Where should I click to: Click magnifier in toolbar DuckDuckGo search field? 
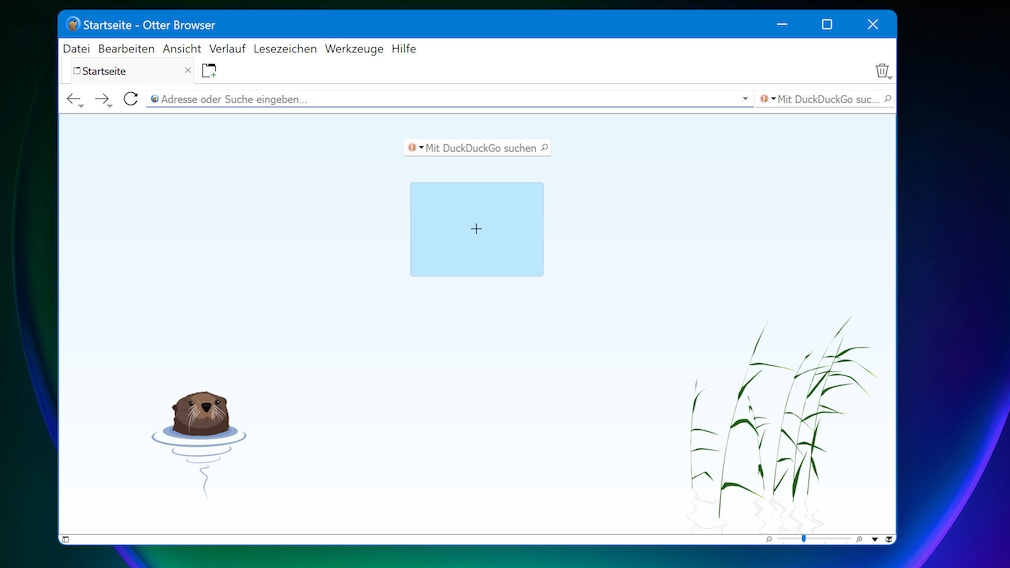888,99
